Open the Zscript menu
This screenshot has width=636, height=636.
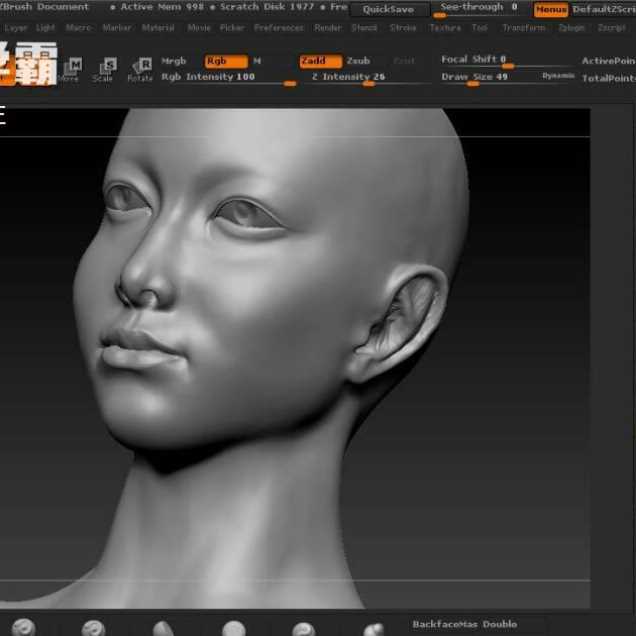pos(611,28)
